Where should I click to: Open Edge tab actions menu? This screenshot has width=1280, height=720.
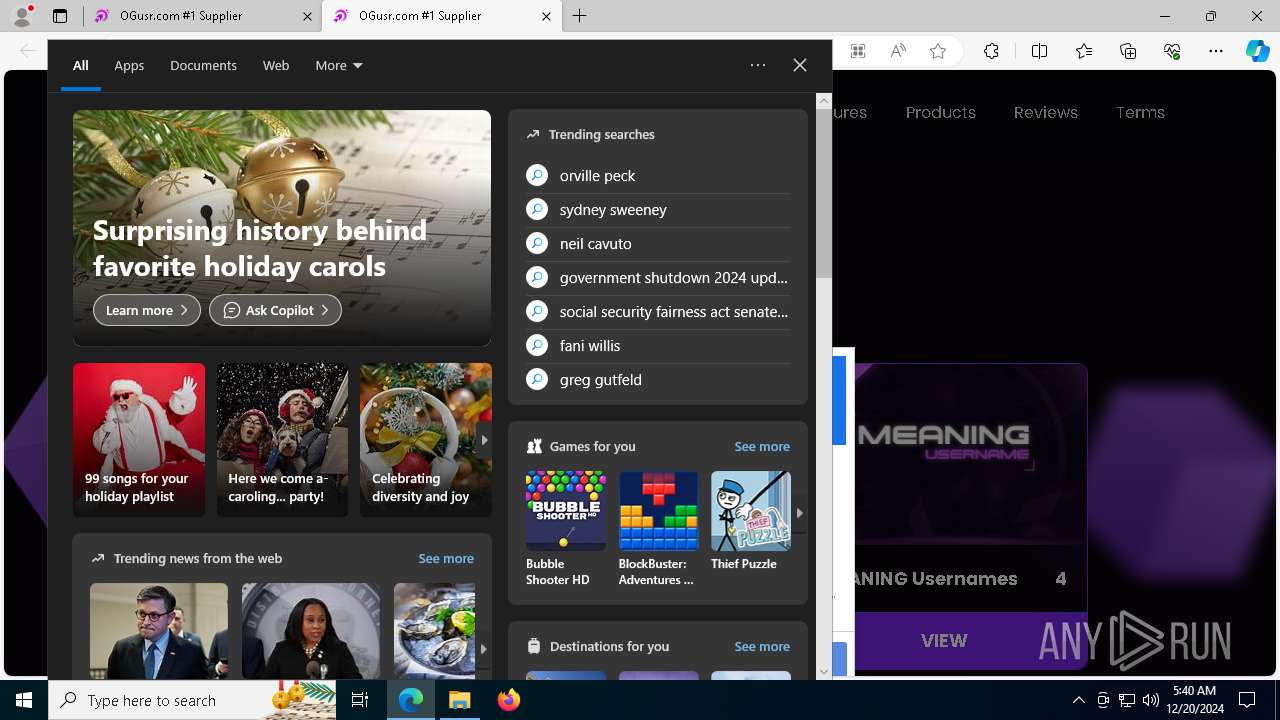60,16
